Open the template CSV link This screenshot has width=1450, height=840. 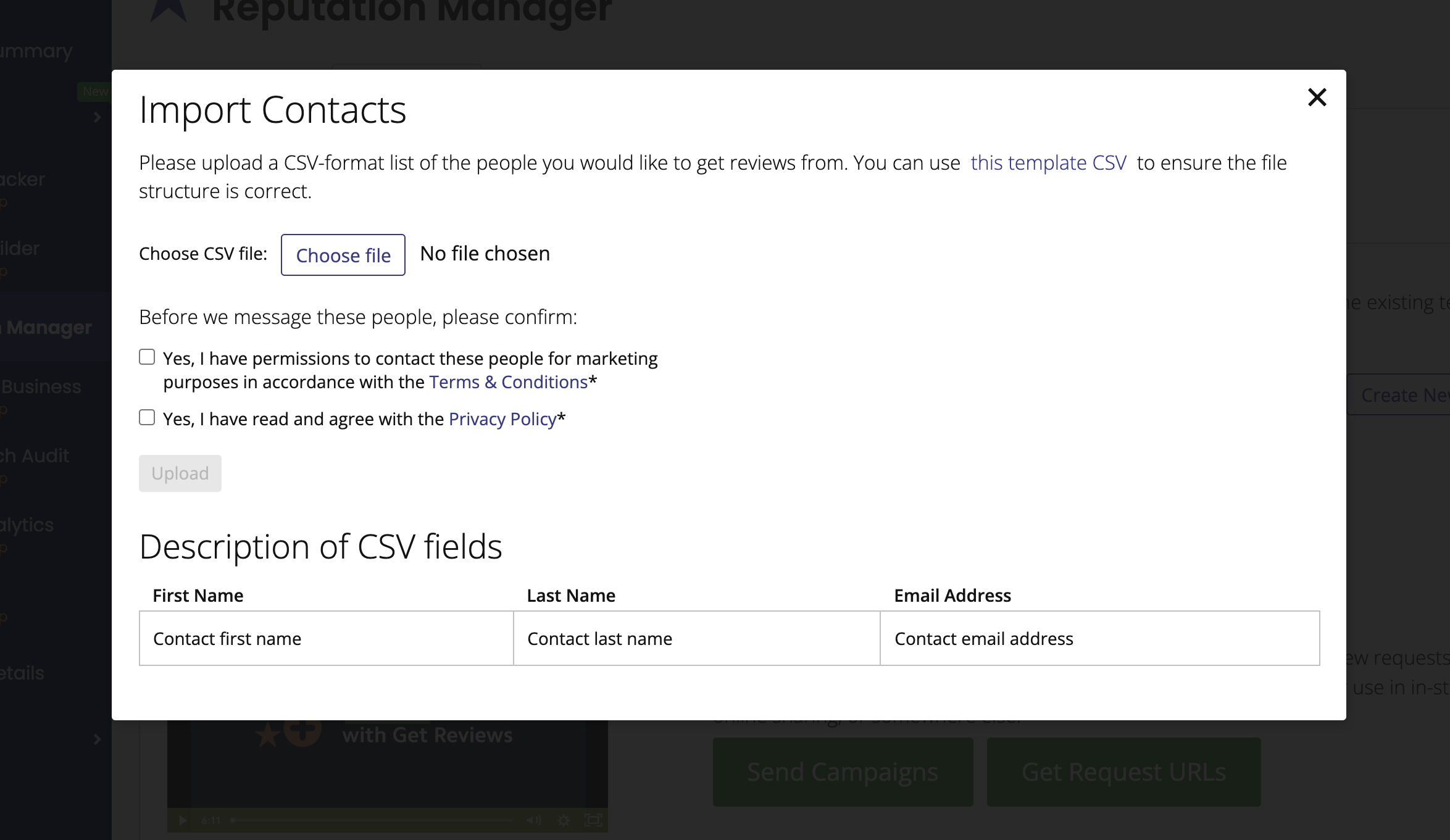tap(1048, 163)
